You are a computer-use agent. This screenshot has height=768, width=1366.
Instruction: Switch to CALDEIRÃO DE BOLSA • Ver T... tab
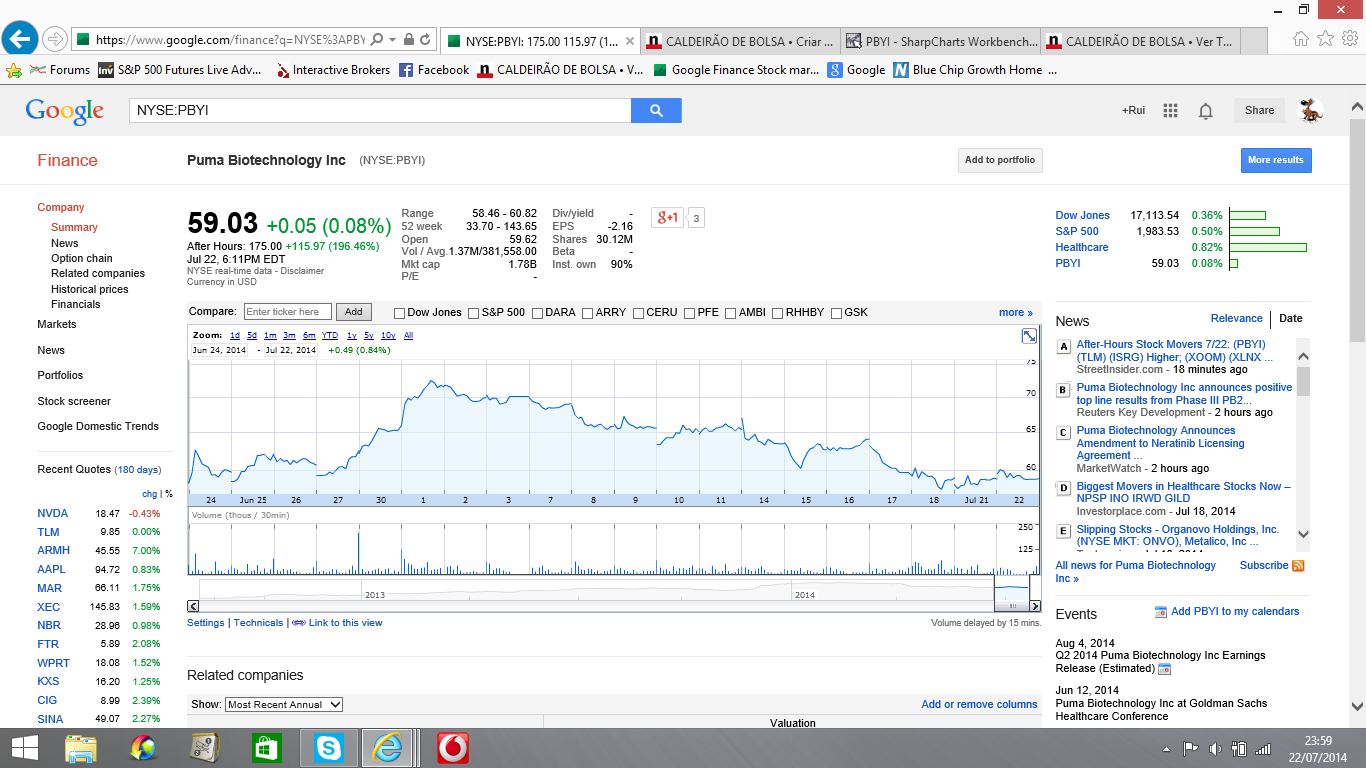(x=1140, y=41)
